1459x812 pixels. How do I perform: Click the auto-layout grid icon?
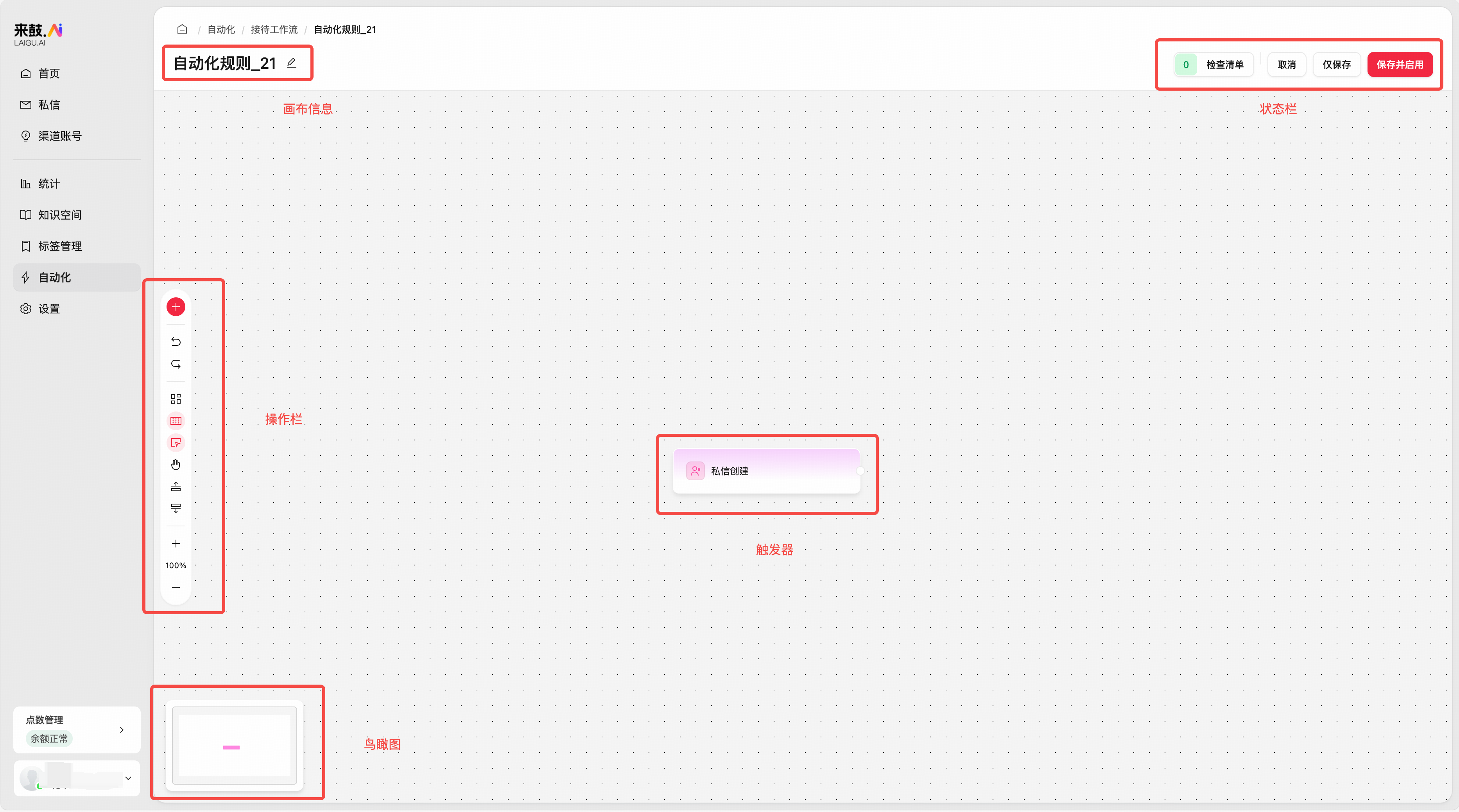pyautogui.click(x=176, y=399)
